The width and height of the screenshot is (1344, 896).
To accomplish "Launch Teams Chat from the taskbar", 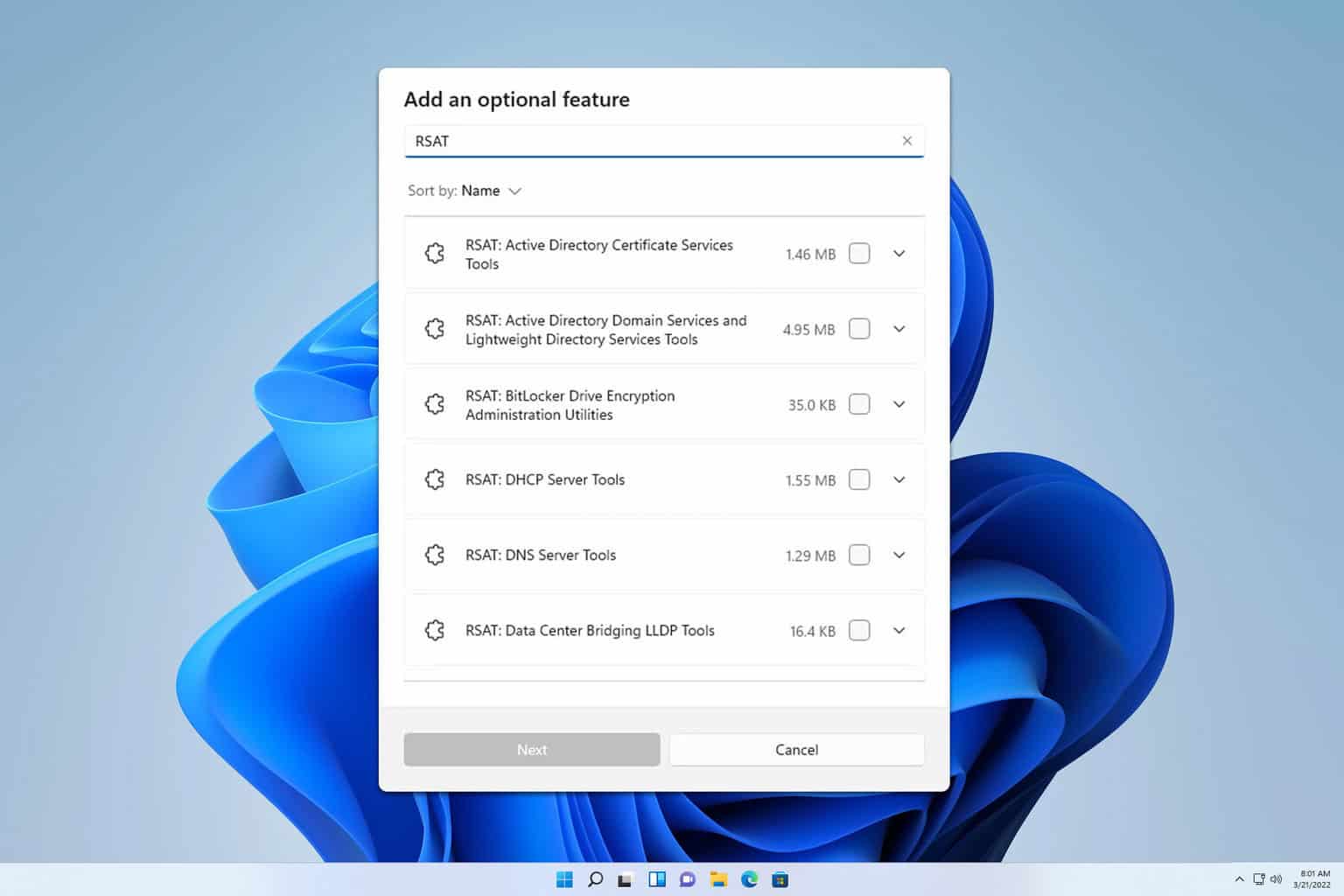I will click(x=688, y=879).
